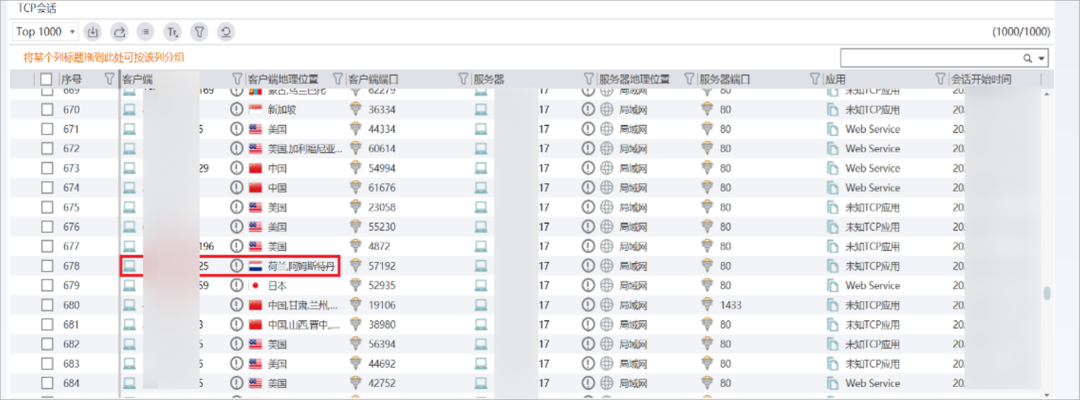Viewport: 1080px width, 400px height.
Task: Click the client port icon beside 19106
Action: click(x=355, y=305)
